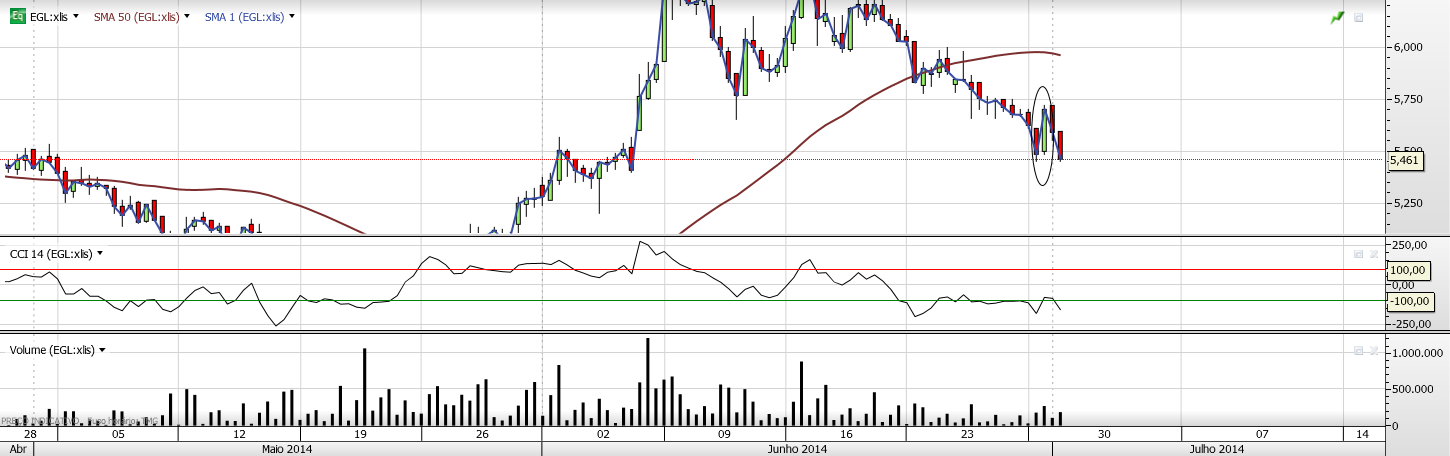Click the 500.000 volume axis label
1450x456 pixels.
coord(1415,389)
